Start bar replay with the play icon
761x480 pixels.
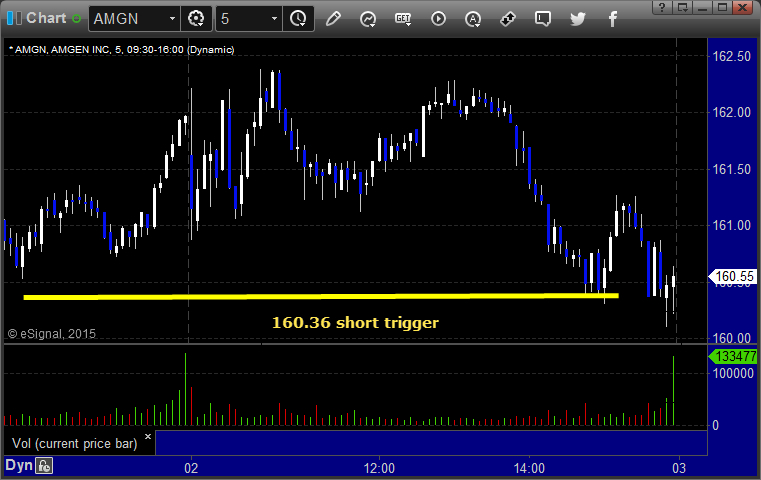438,19
